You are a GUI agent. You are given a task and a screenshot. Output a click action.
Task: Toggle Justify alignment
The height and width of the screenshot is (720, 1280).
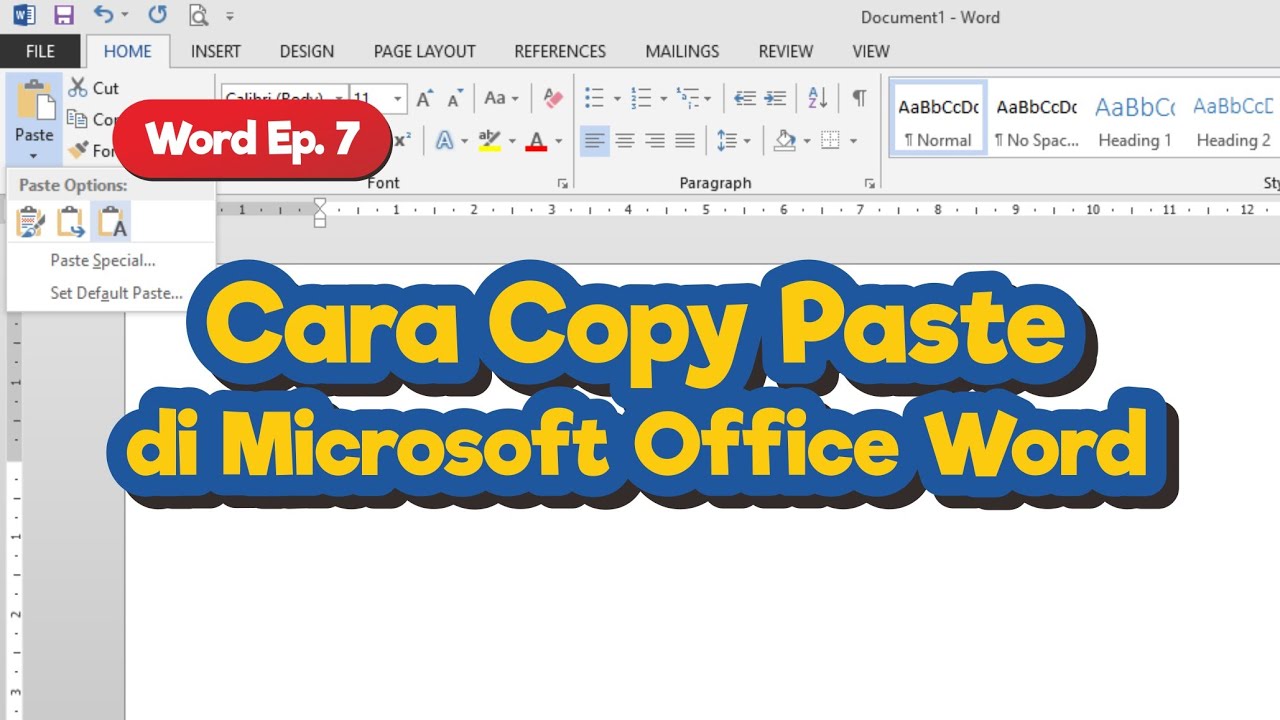685,140
